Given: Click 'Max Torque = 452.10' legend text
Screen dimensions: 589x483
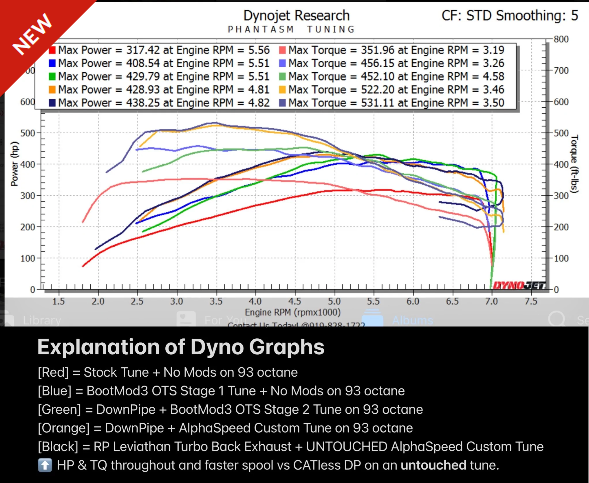Looking at the screenshot, I should 342,77.
